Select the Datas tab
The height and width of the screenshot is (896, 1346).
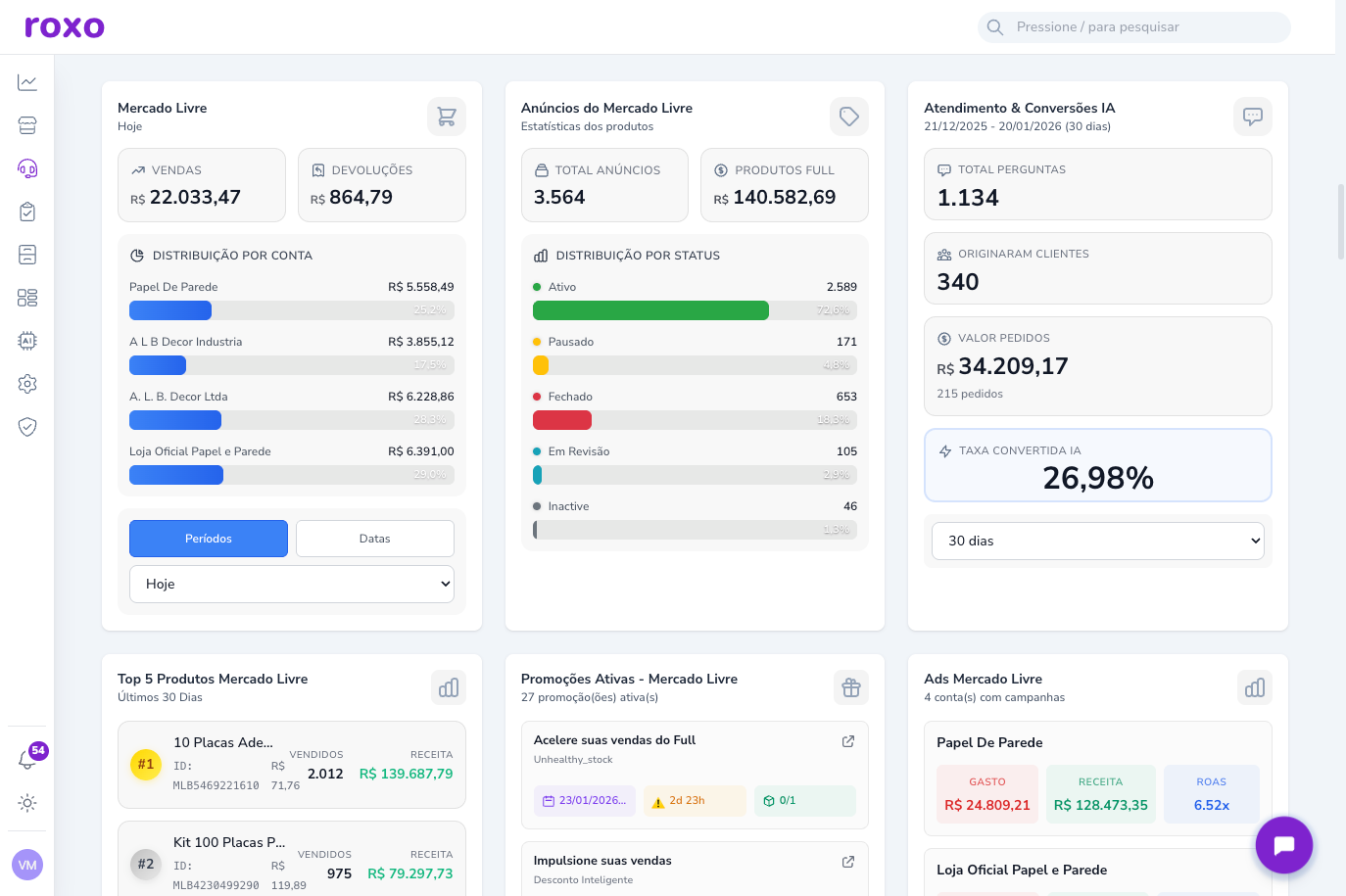tap(375, 539)
